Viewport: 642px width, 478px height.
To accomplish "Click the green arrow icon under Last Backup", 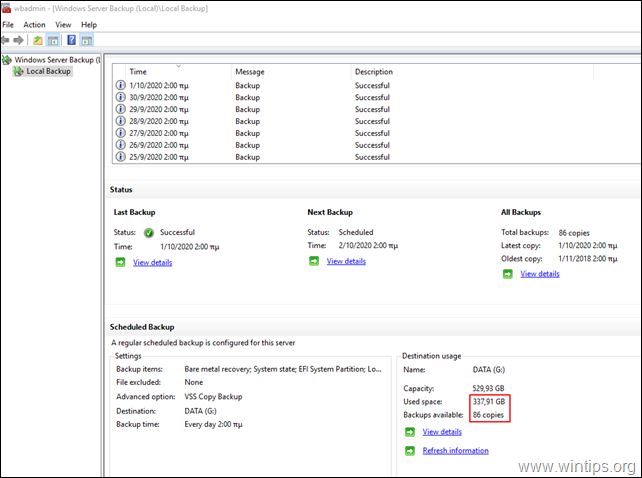I will pyautogui.click(x=119, y=262).
